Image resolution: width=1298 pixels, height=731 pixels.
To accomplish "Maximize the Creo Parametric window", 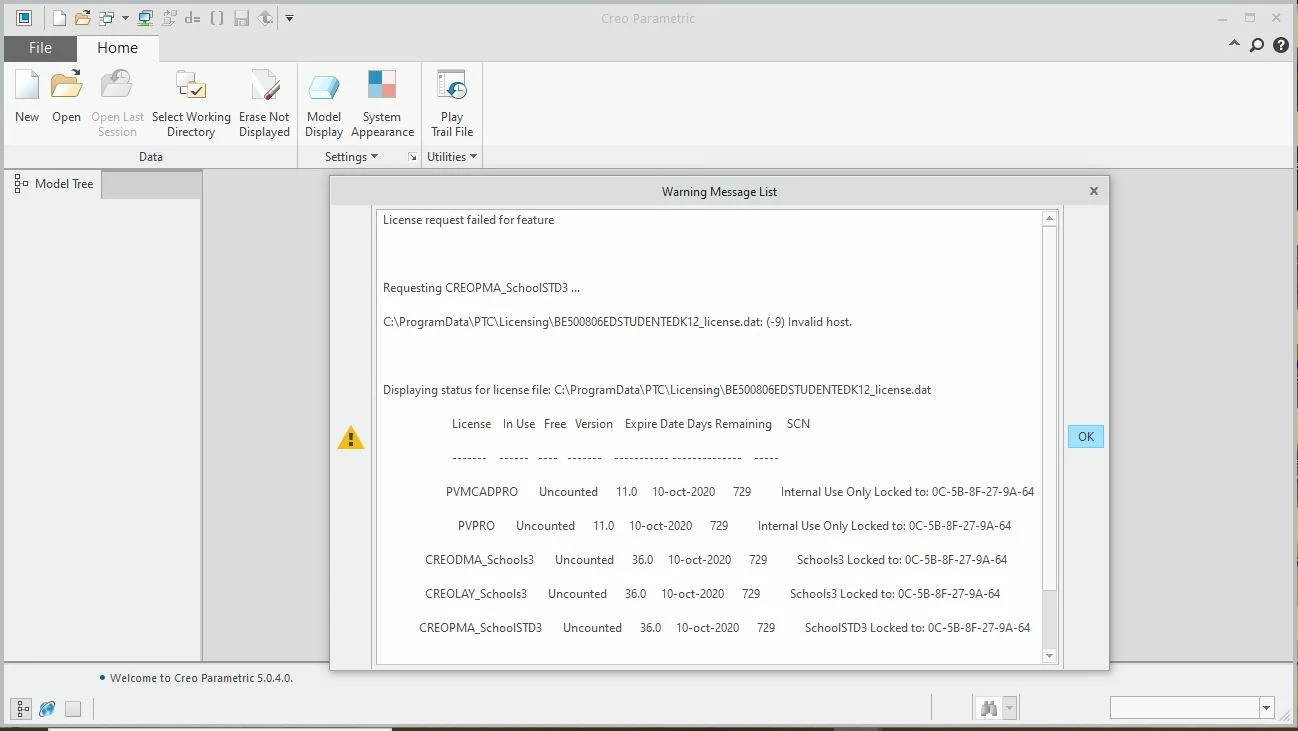I will 1250,18.
